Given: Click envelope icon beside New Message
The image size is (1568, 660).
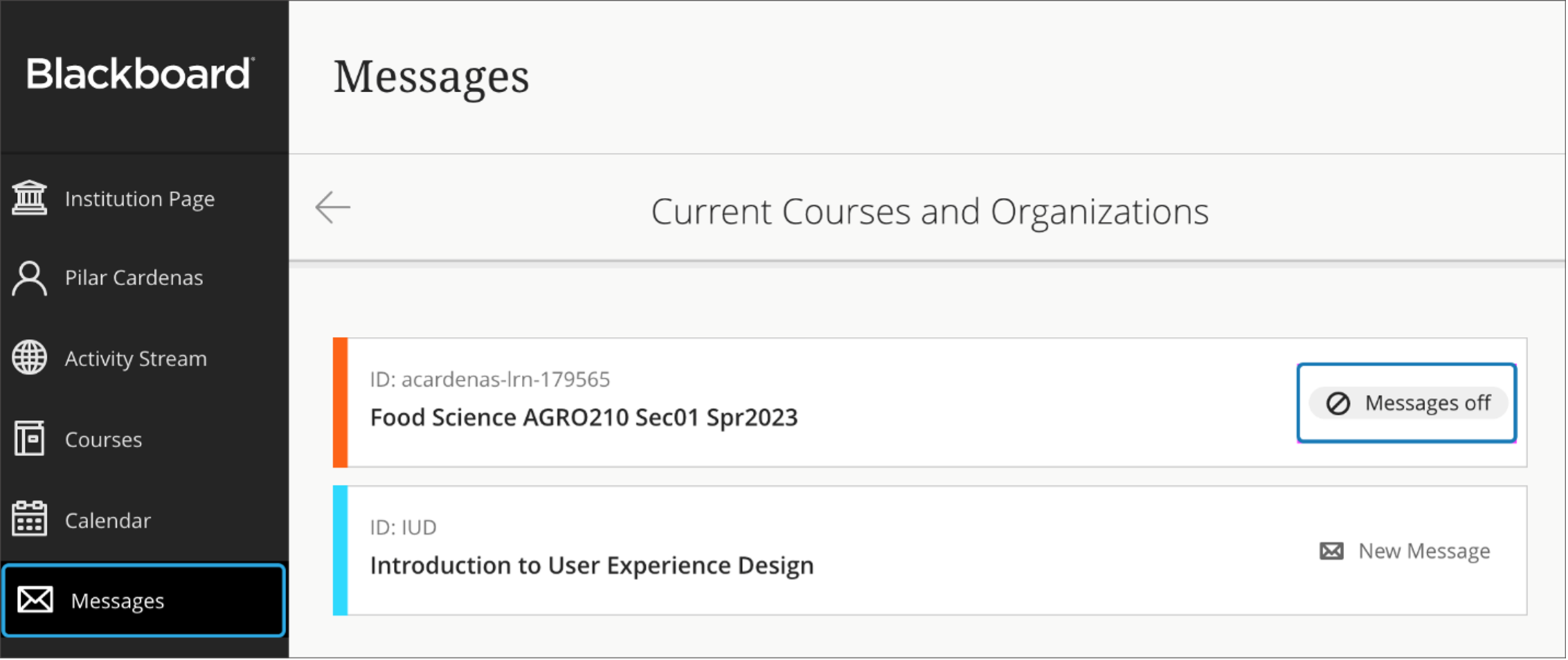Looking at the screenshot, I should [x=1331, y=551].
